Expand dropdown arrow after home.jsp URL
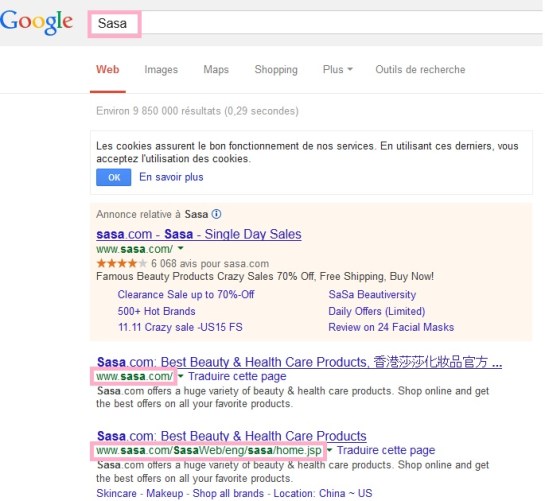The image size is (545, 501). click(x=330, y=450)
